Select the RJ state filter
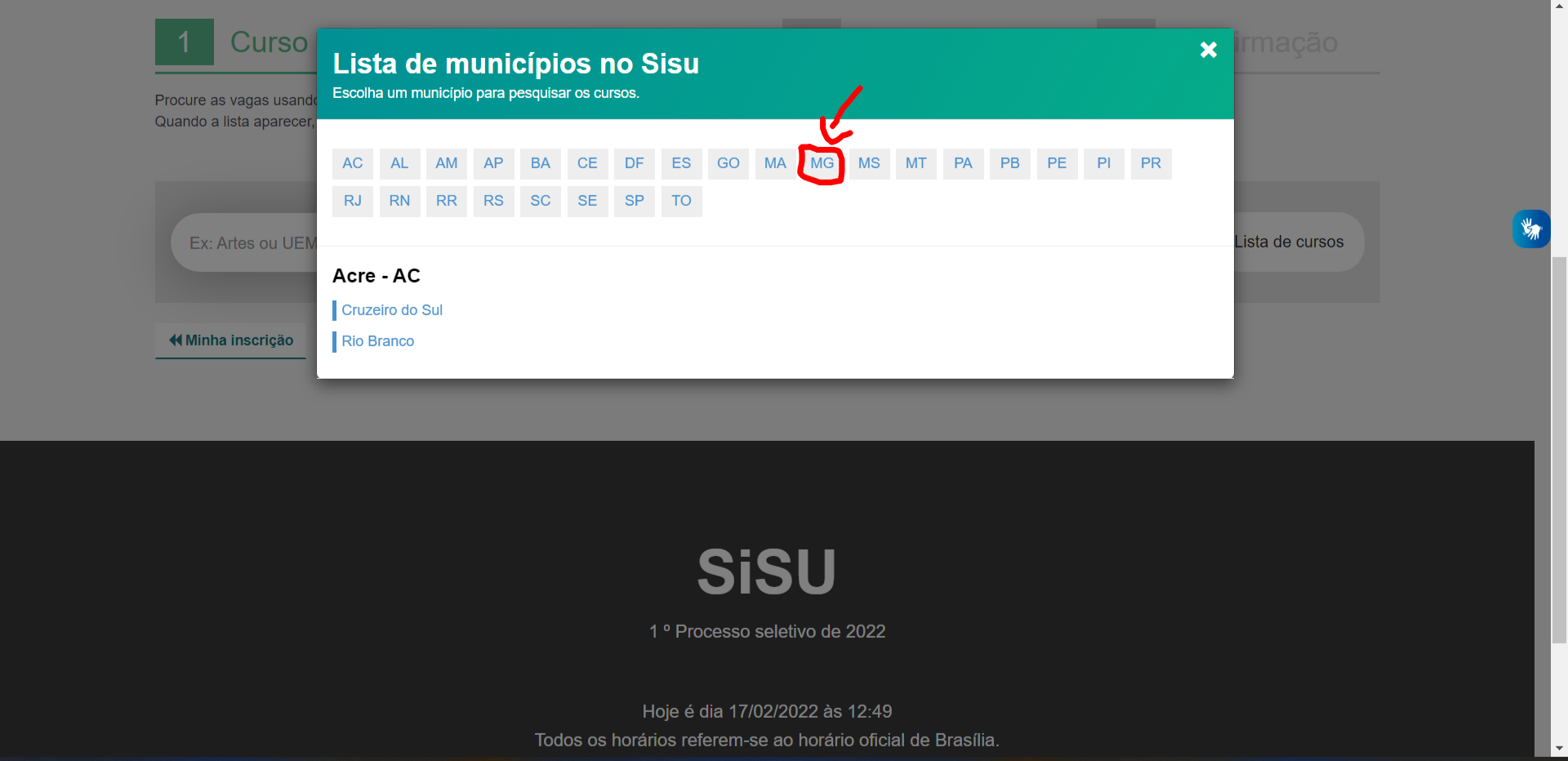The width and height of the screenshot is (1568, 761). click(352, 201)
